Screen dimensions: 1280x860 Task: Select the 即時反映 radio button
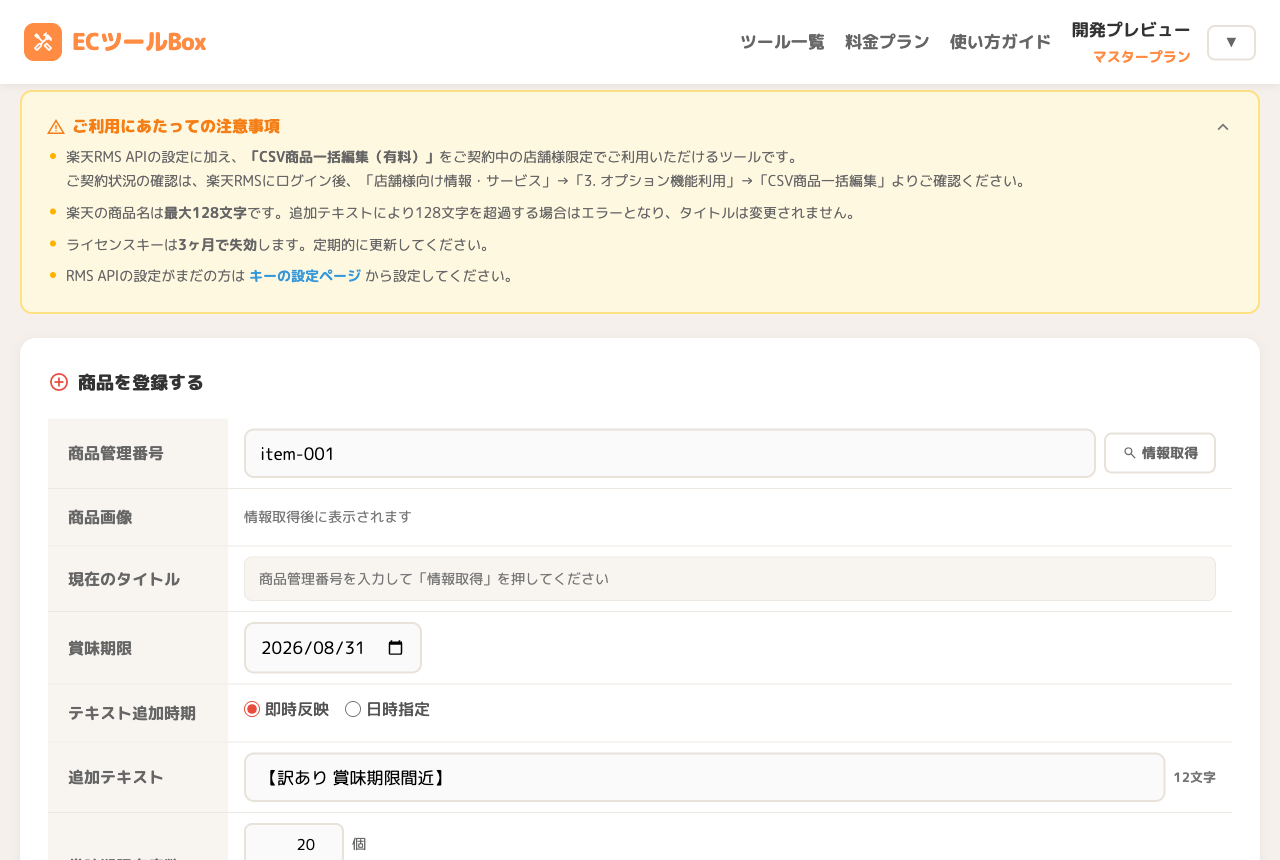tap(252, 709)
